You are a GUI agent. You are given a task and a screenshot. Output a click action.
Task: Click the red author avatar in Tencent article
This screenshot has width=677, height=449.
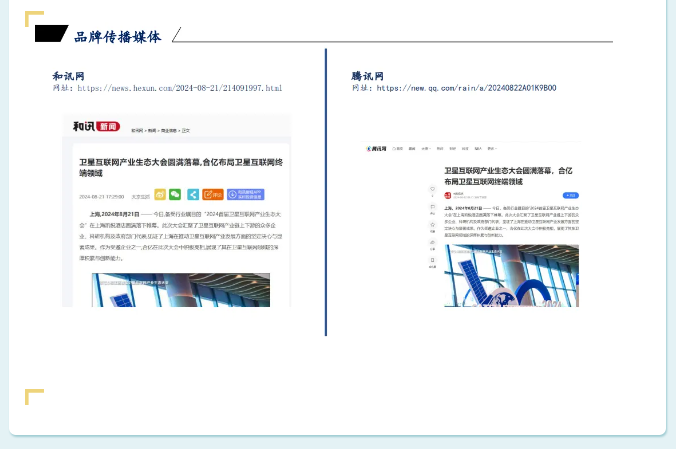(x=448, y=196)
